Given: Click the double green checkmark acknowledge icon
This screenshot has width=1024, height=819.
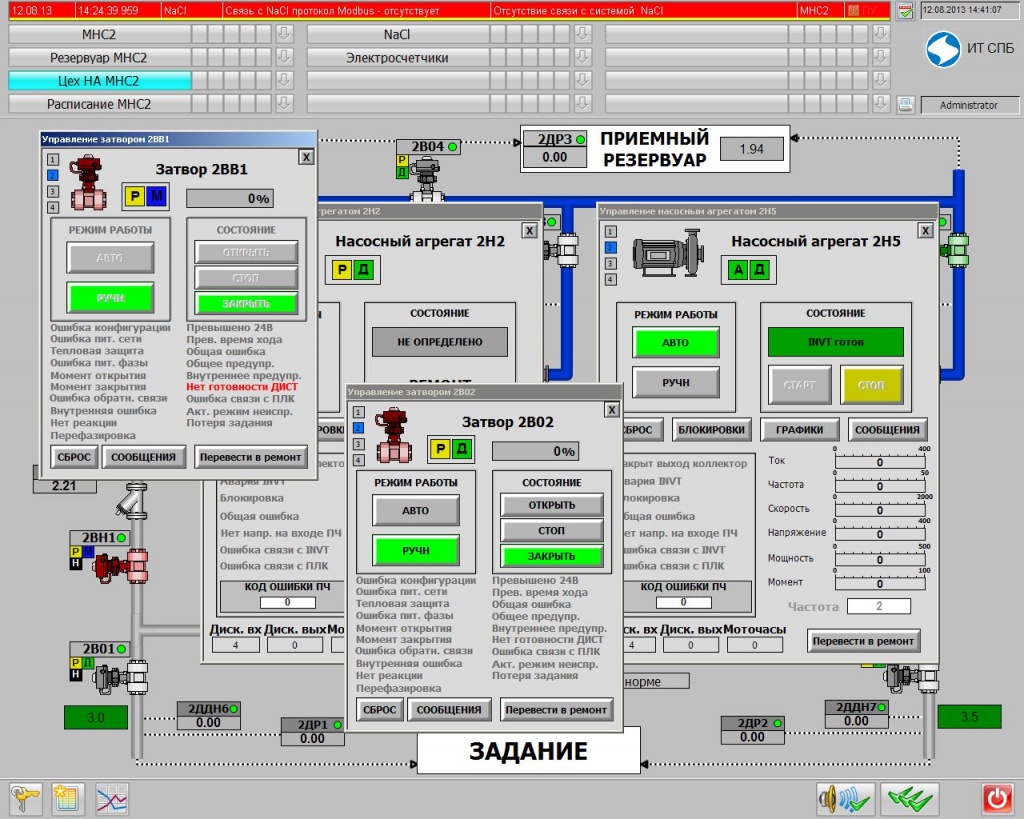Looking at the screenshot, I should pos(910,798).
